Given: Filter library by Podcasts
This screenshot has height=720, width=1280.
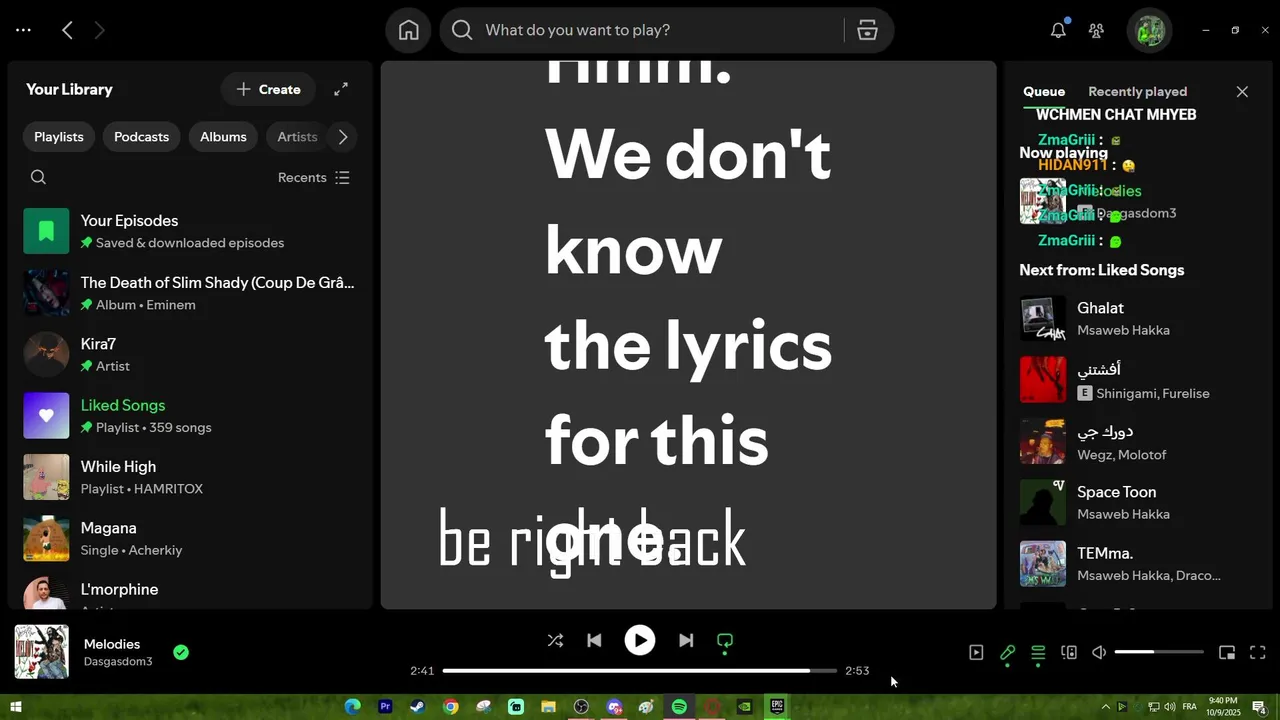Looking at the screenshot, I should [141, 136].
